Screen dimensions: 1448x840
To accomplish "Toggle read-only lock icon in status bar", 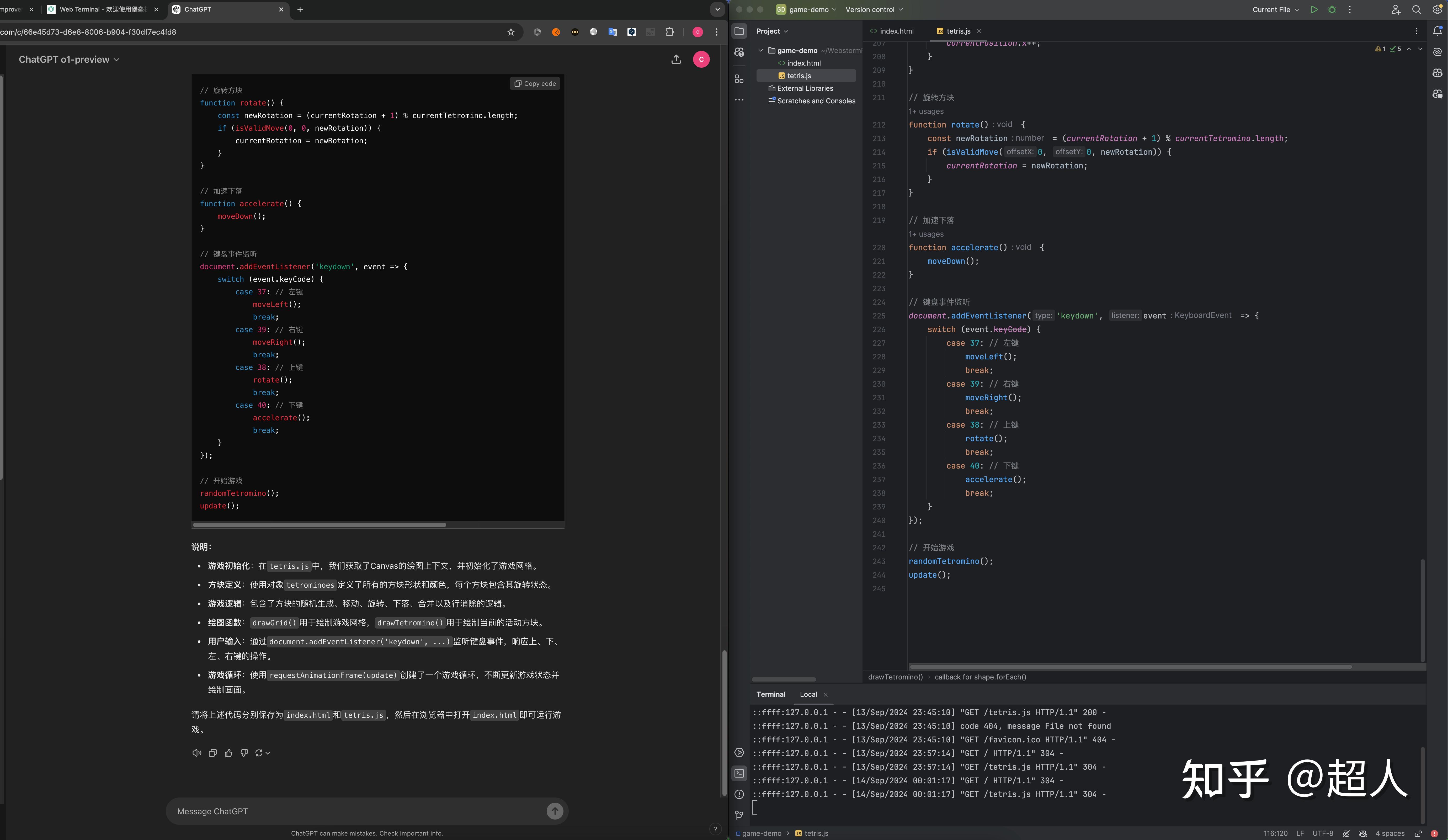I will [1418, 833].
